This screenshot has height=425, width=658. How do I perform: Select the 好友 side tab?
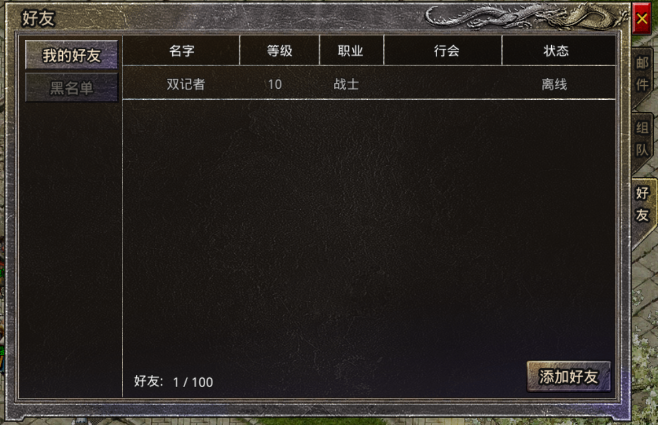point(642,204)
